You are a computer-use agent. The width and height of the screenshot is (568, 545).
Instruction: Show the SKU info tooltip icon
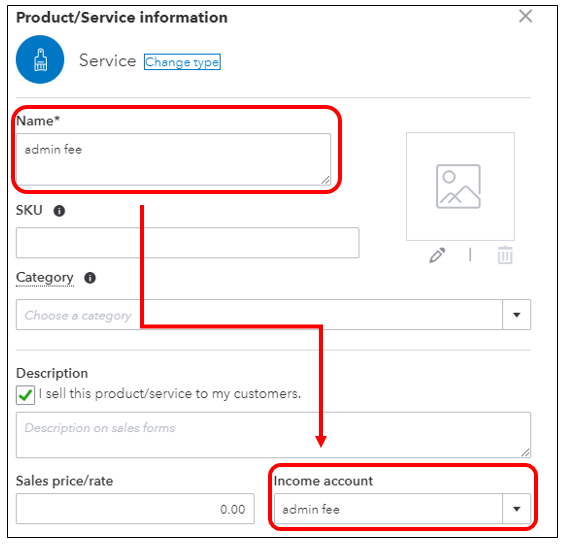(x=59, y=211)
